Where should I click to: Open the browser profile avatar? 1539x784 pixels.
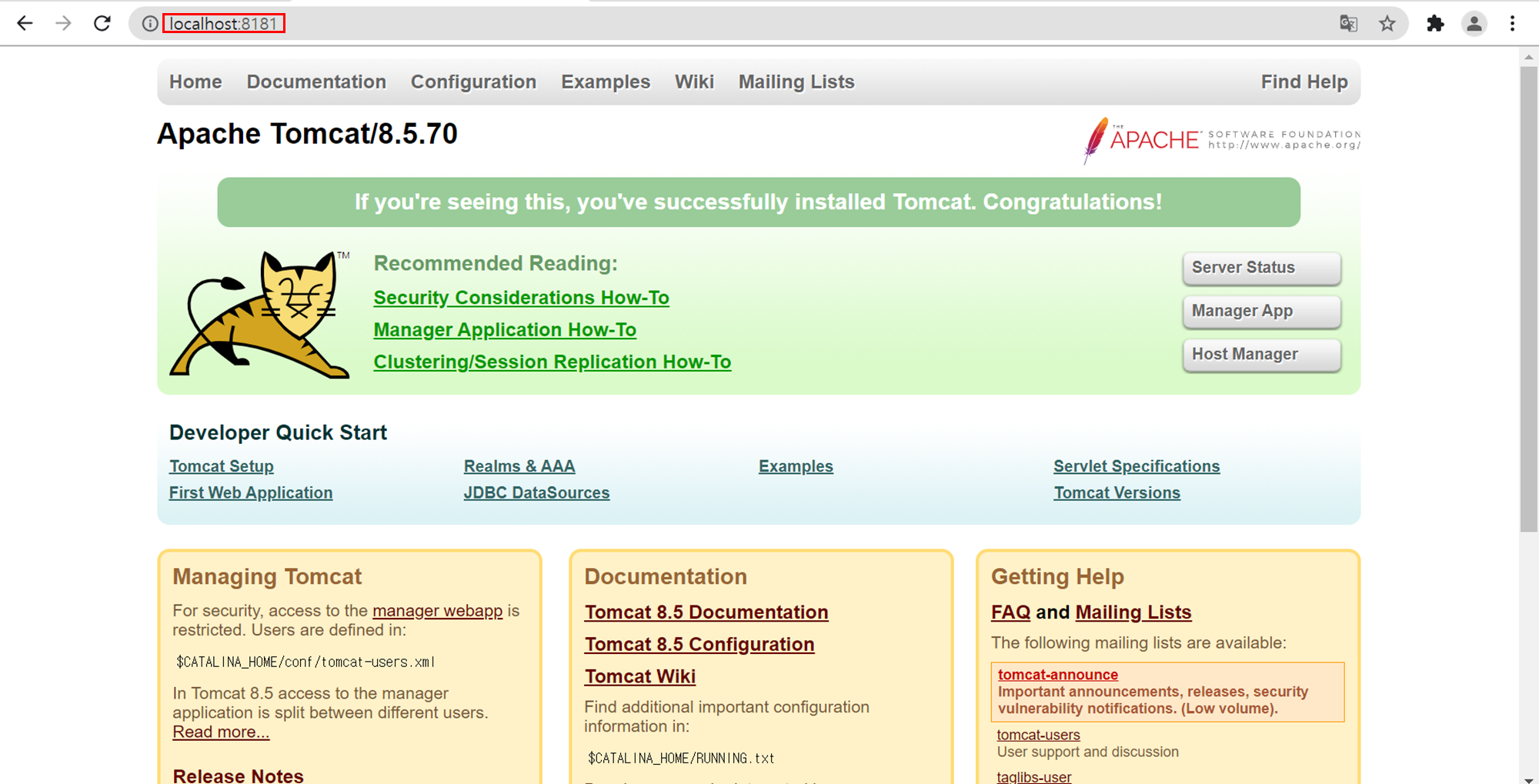pyautogui.click(x=1474, y=24)
